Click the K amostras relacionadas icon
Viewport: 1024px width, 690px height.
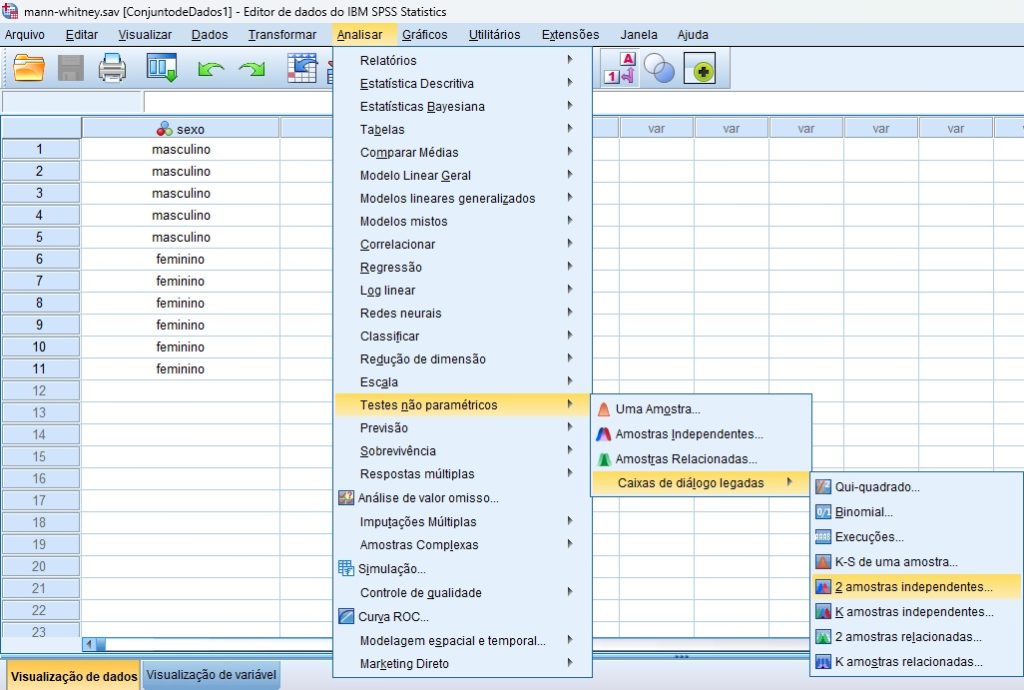(x=823, y=661)
